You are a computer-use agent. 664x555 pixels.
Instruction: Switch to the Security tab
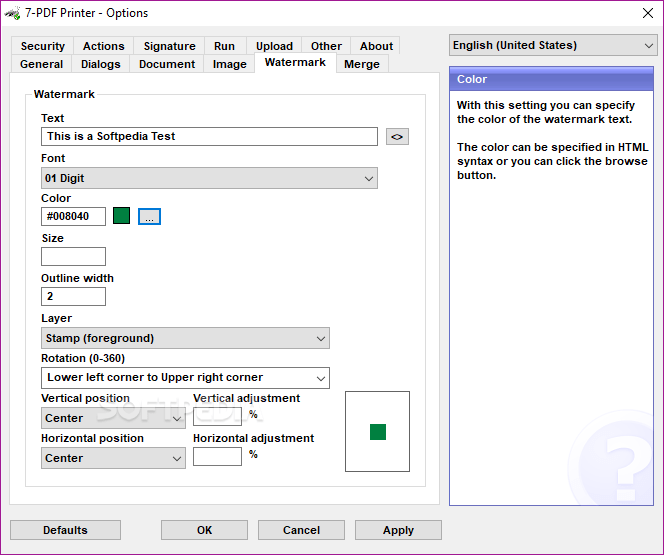click(x=43, y=46)
